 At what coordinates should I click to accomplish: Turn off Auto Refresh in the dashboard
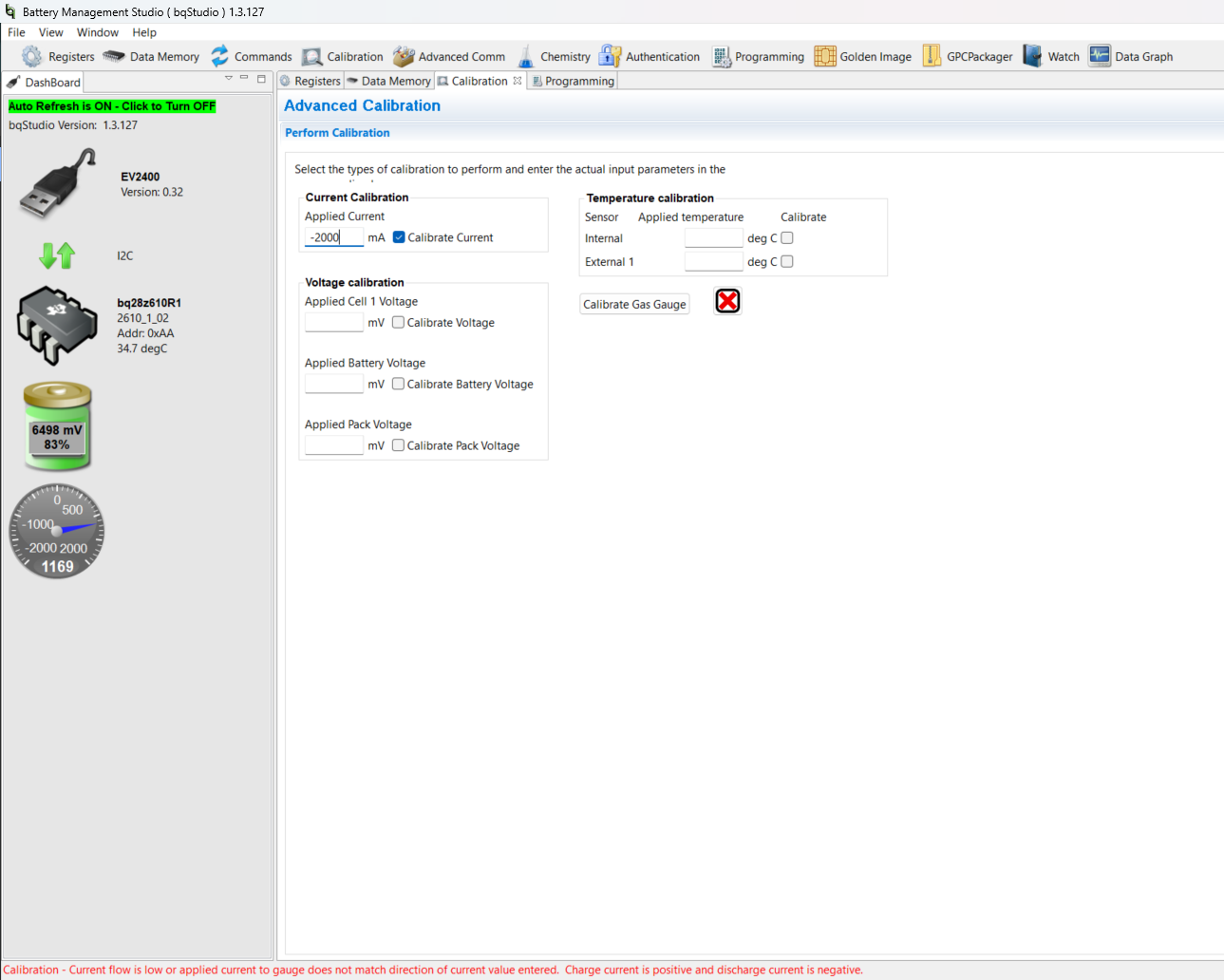click(x=112, y=106)
